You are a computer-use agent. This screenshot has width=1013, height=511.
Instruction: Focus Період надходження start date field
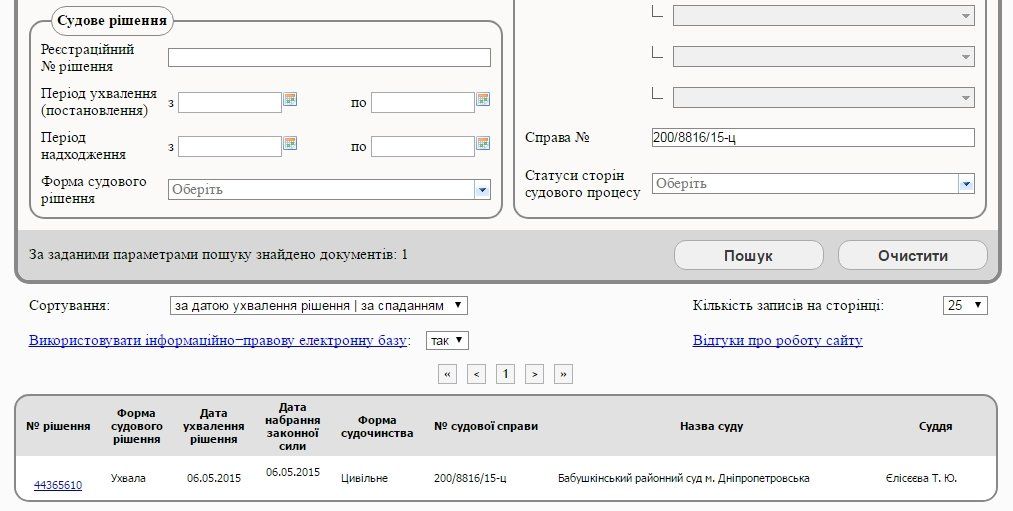click(230, 146)
